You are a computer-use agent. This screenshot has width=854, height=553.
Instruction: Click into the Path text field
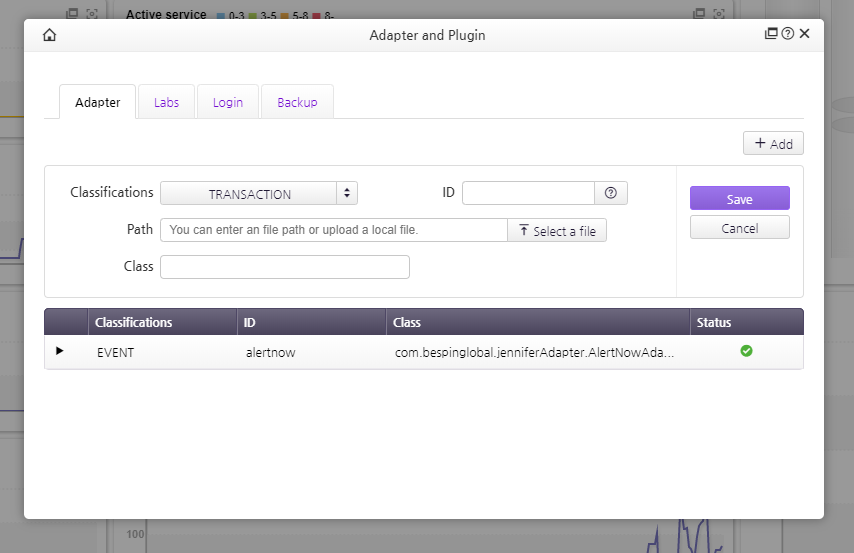tap(333, 230)
